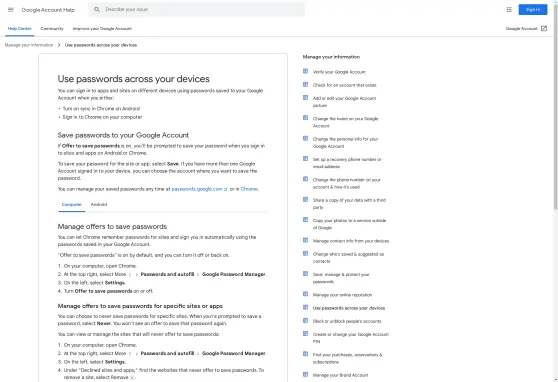Select the Android tab
Image resolution: width=558 pixels, height=382 pixels.
(99, 204)
